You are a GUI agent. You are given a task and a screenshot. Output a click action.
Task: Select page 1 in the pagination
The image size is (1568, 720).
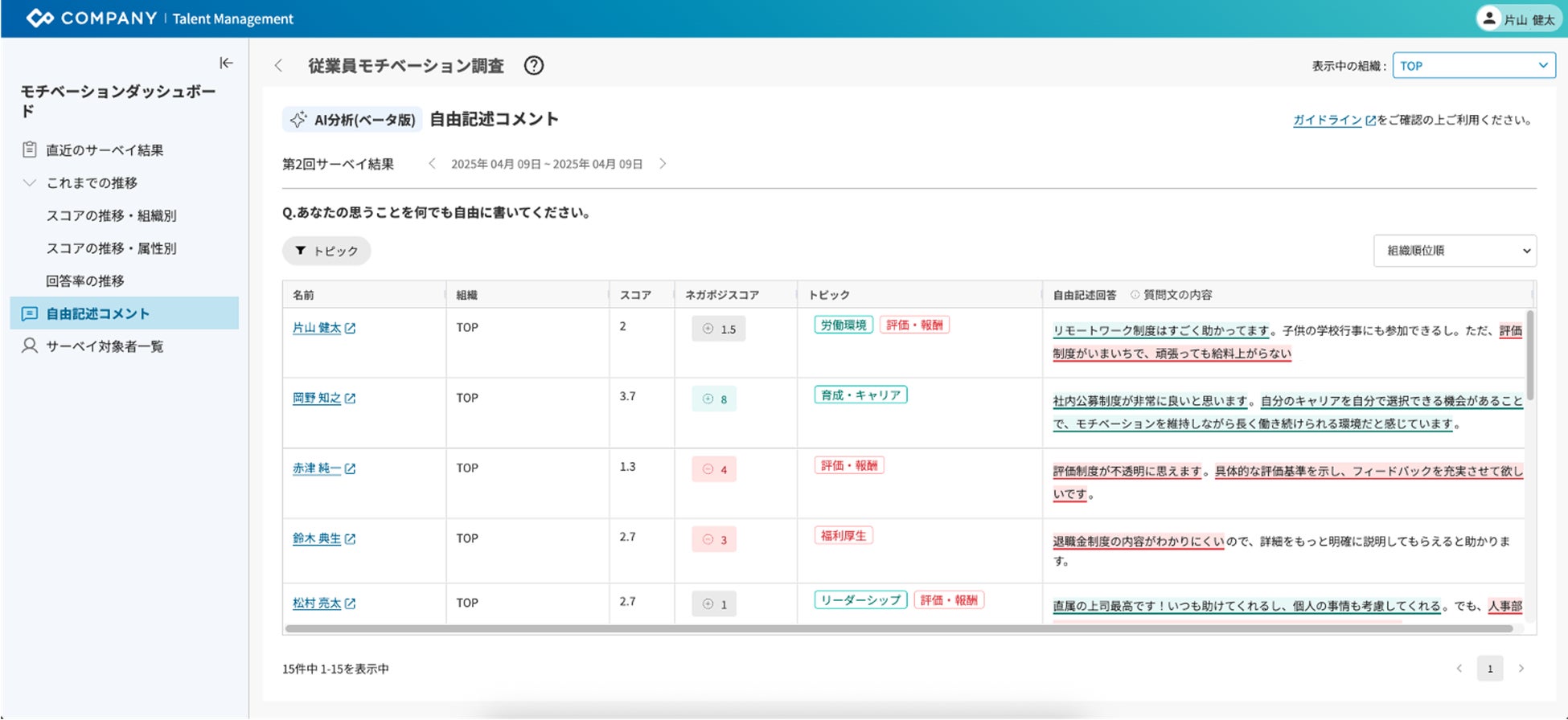1490,669
